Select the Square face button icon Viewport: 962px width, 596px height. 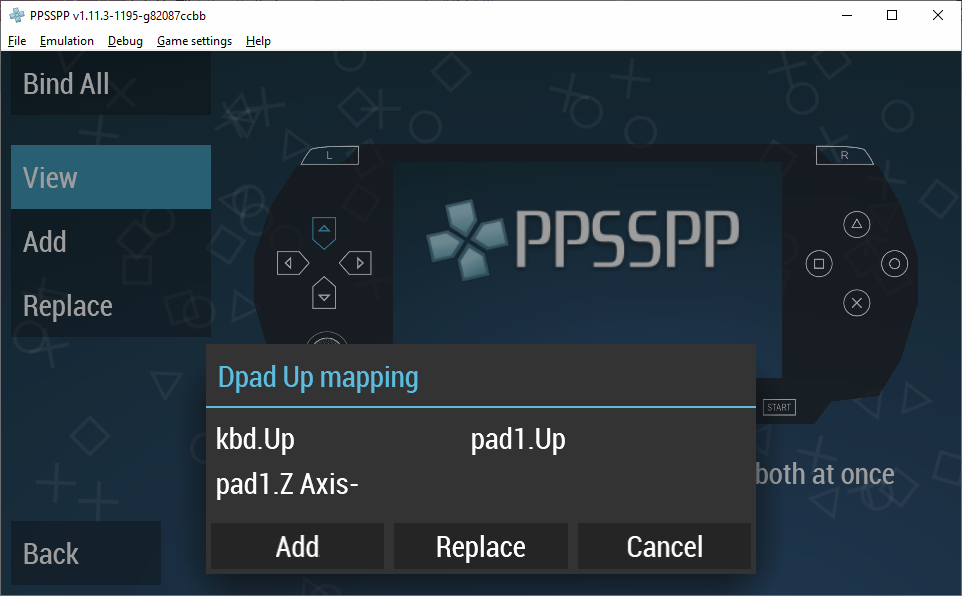(817, 263)
